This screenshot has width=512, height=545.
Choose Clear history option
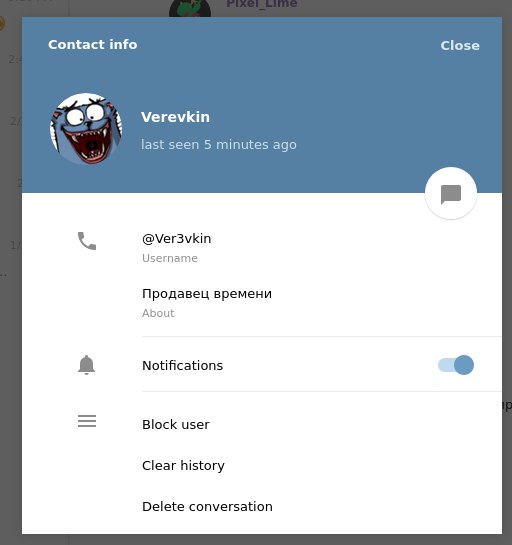[x=183, y=465]
